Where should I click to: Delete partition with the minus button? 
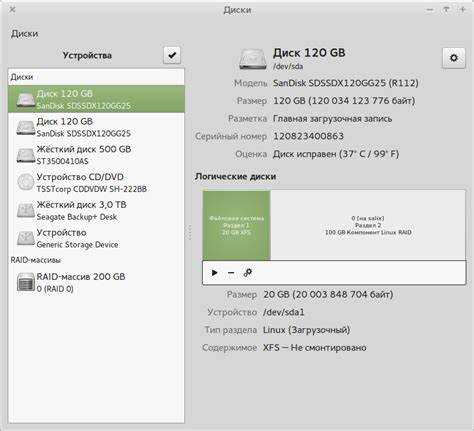231,273
